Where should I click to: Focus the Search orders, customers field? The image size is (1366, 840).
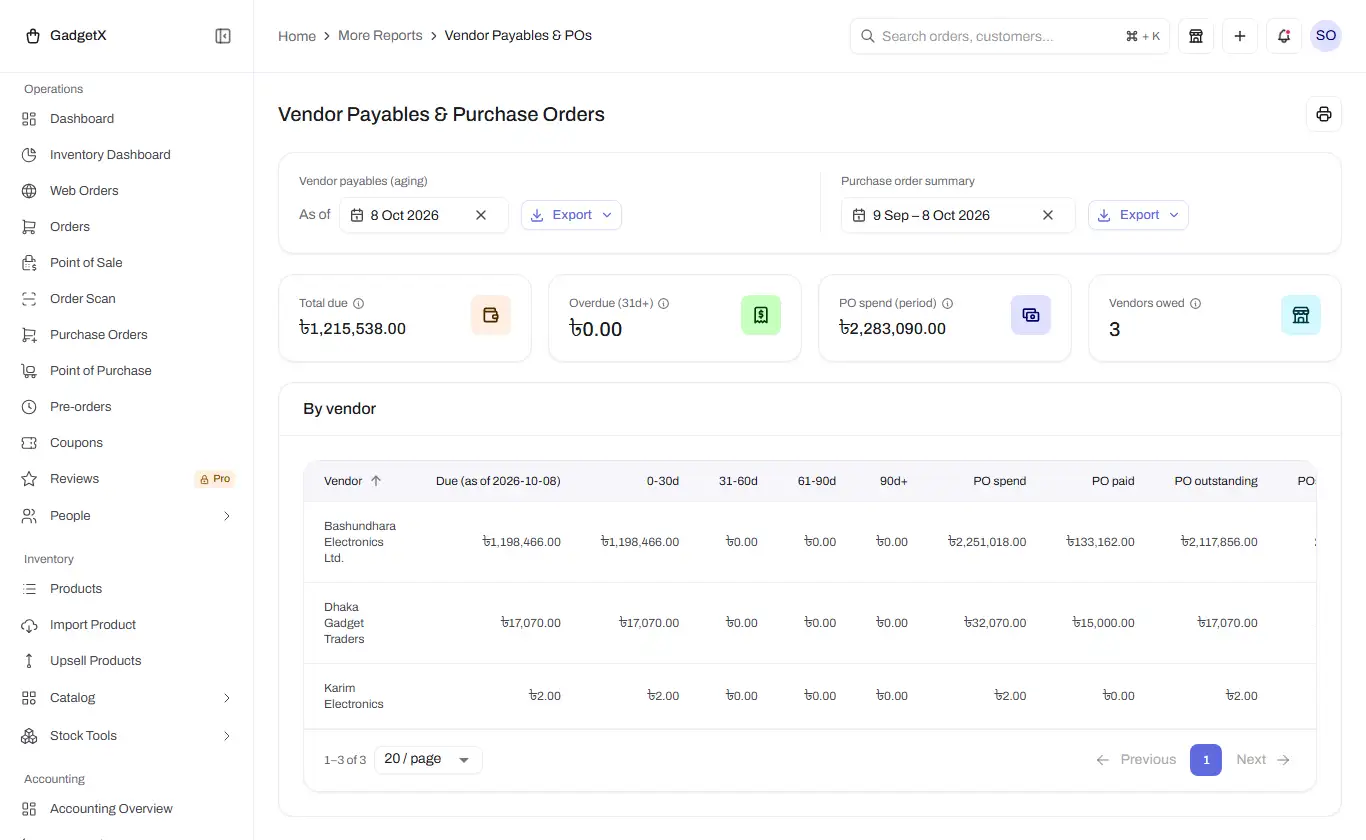pos(1010,36)
